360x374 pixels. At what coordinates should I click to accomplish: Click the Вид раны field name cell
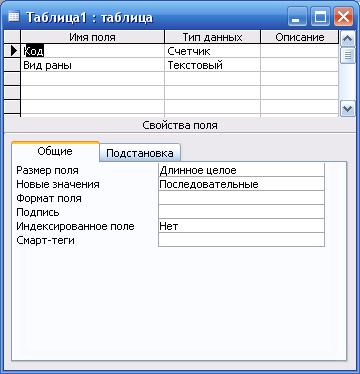click(x=93, y=65)
